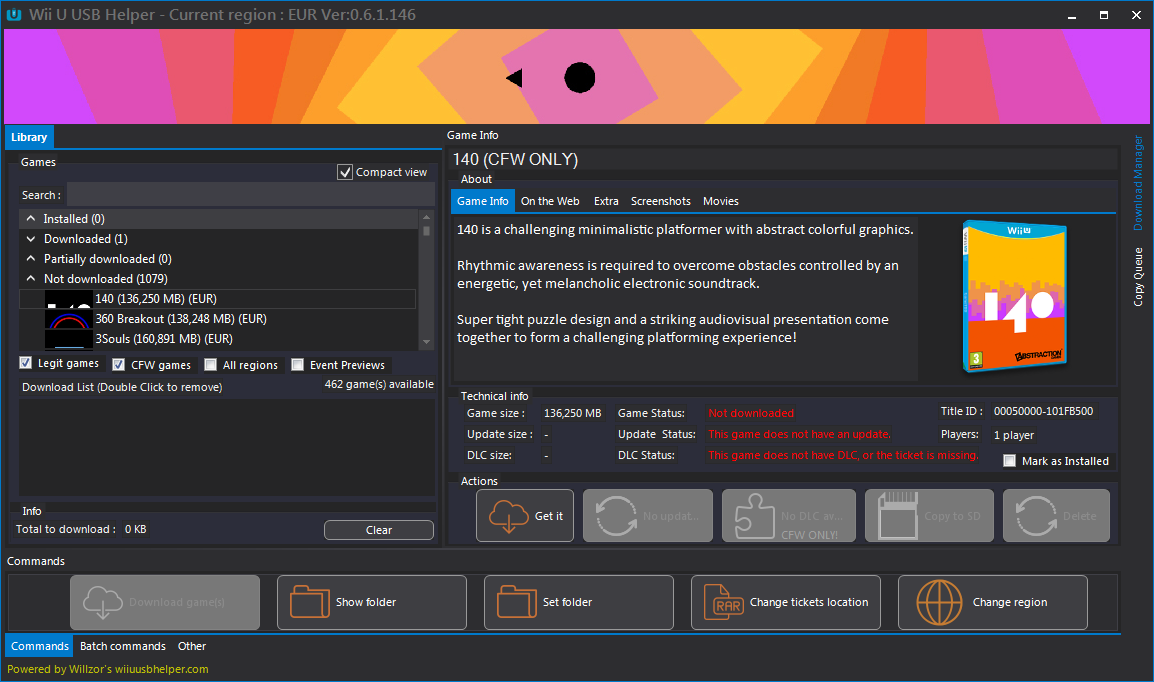Enable the All regions checkbox

210,365
